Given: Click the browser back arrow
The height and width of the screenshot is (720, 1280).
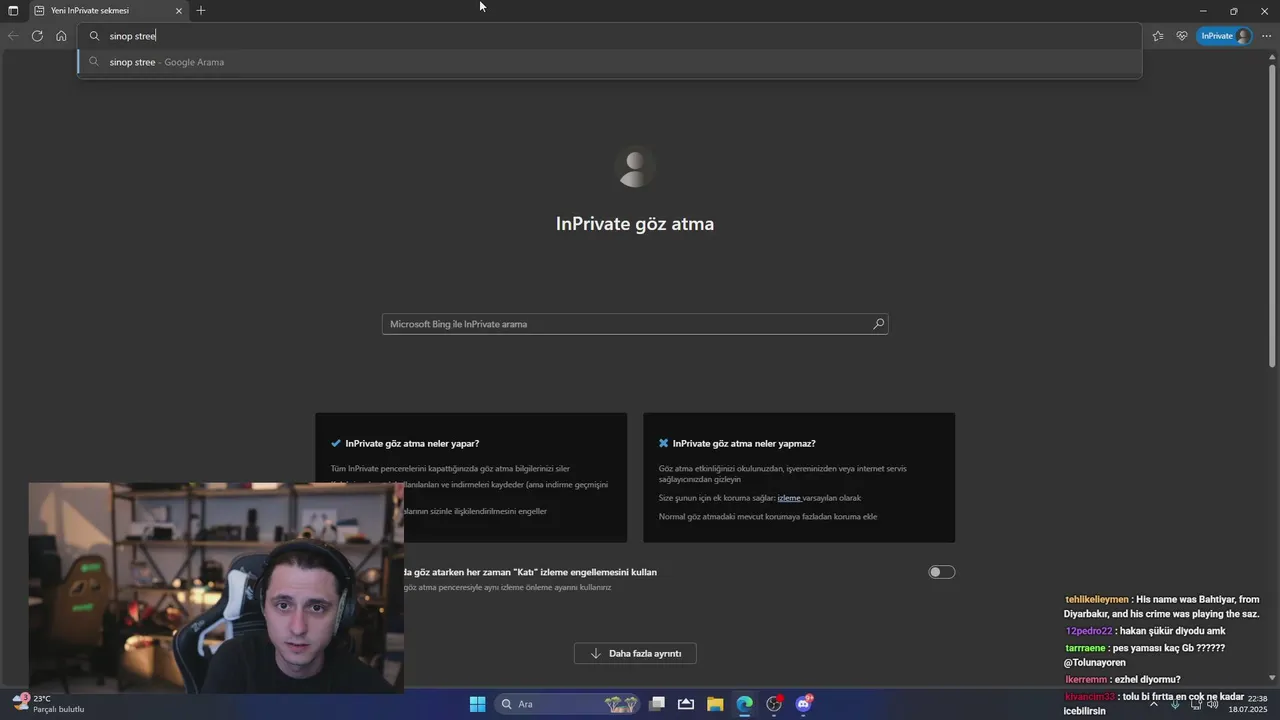Looking at the screenshot, I should [x=13, y=36].
